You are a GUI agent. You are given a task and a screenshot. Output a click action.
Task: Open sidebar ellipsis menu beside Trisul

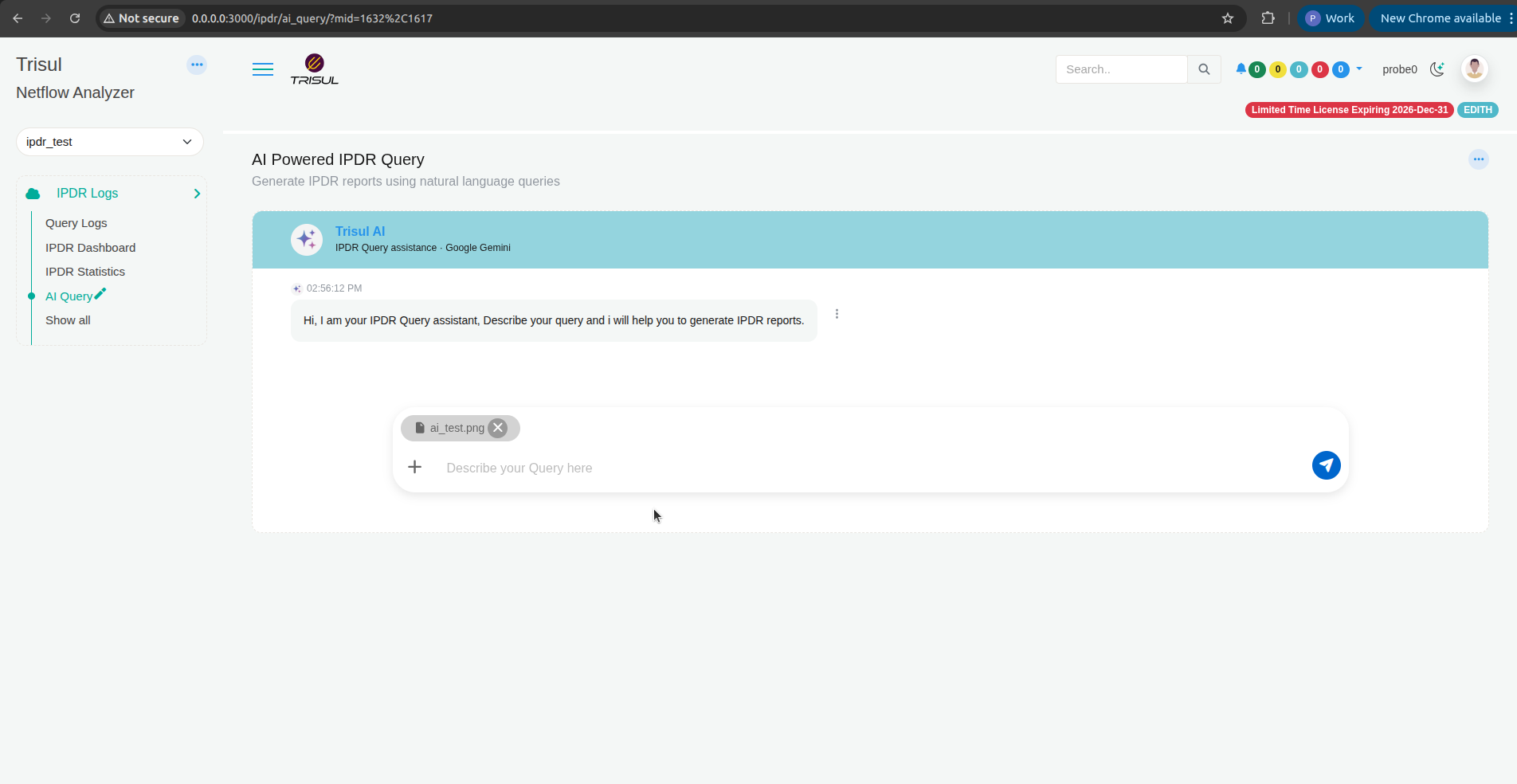click(x=197, y=65)
